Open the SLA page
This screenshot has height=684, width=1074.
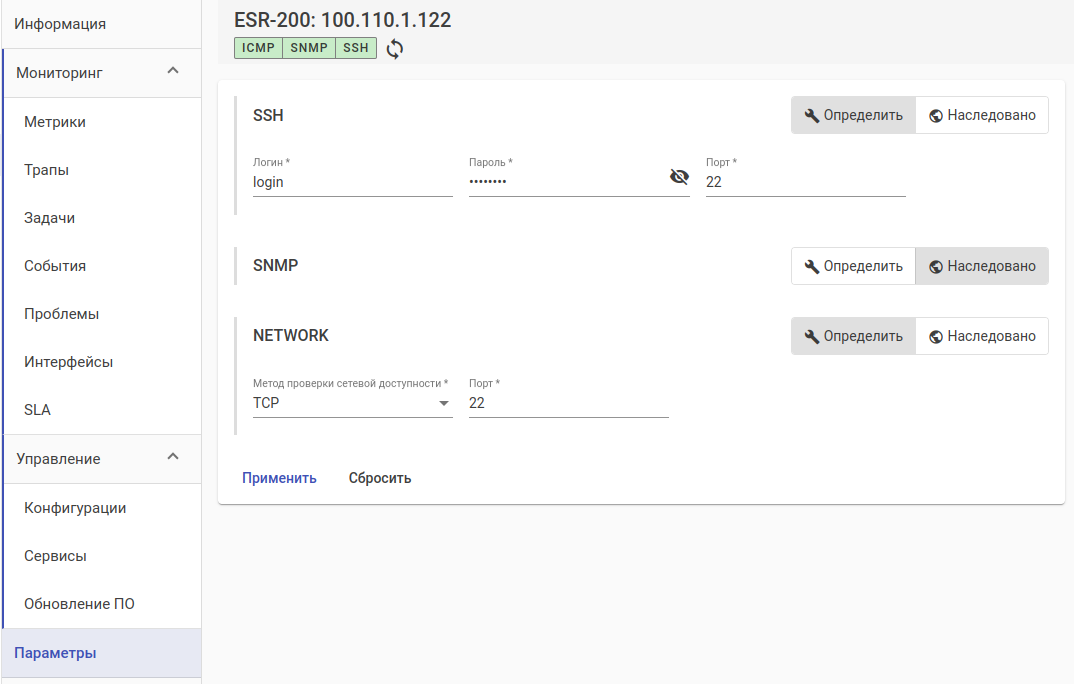pos(103,409)
